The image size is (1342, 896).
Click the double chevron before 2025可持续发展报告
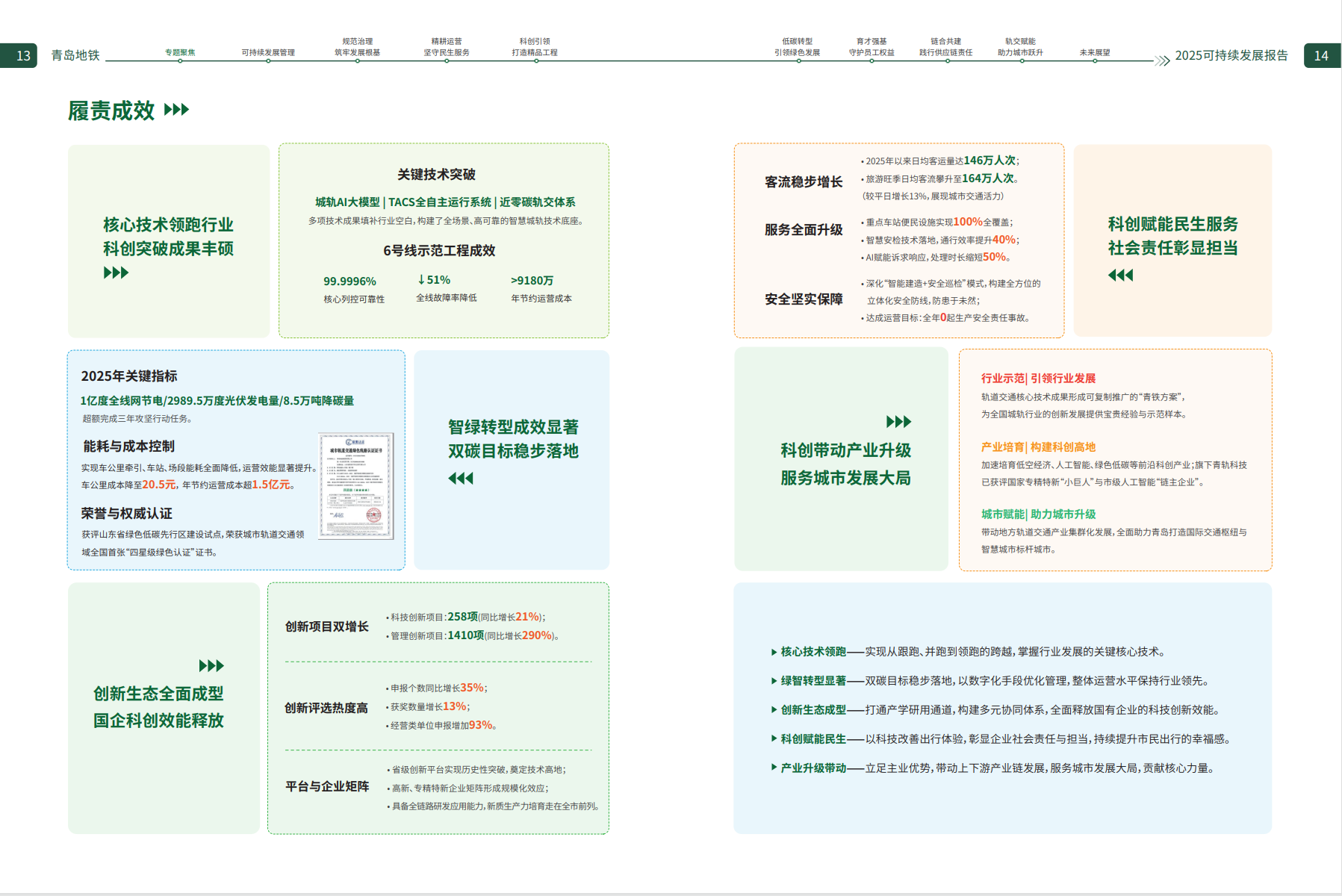(1162, 60)
